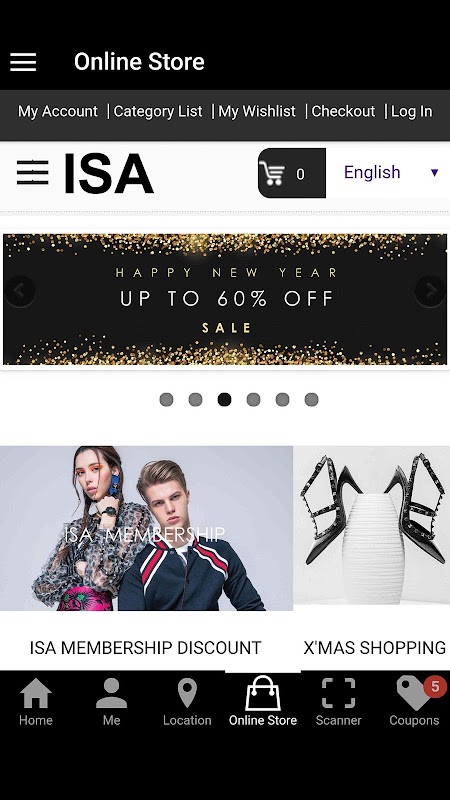Screen dimensions: 450x800
Task: Show next banner with right arrow
Action: [x=431, y=291]
